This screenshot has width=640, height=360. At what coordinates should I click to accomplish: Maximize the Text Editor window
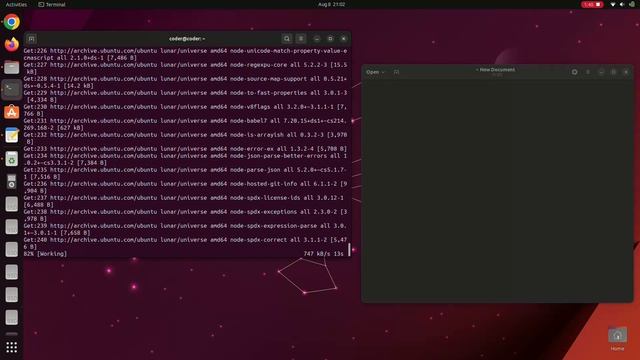(613, 72)
